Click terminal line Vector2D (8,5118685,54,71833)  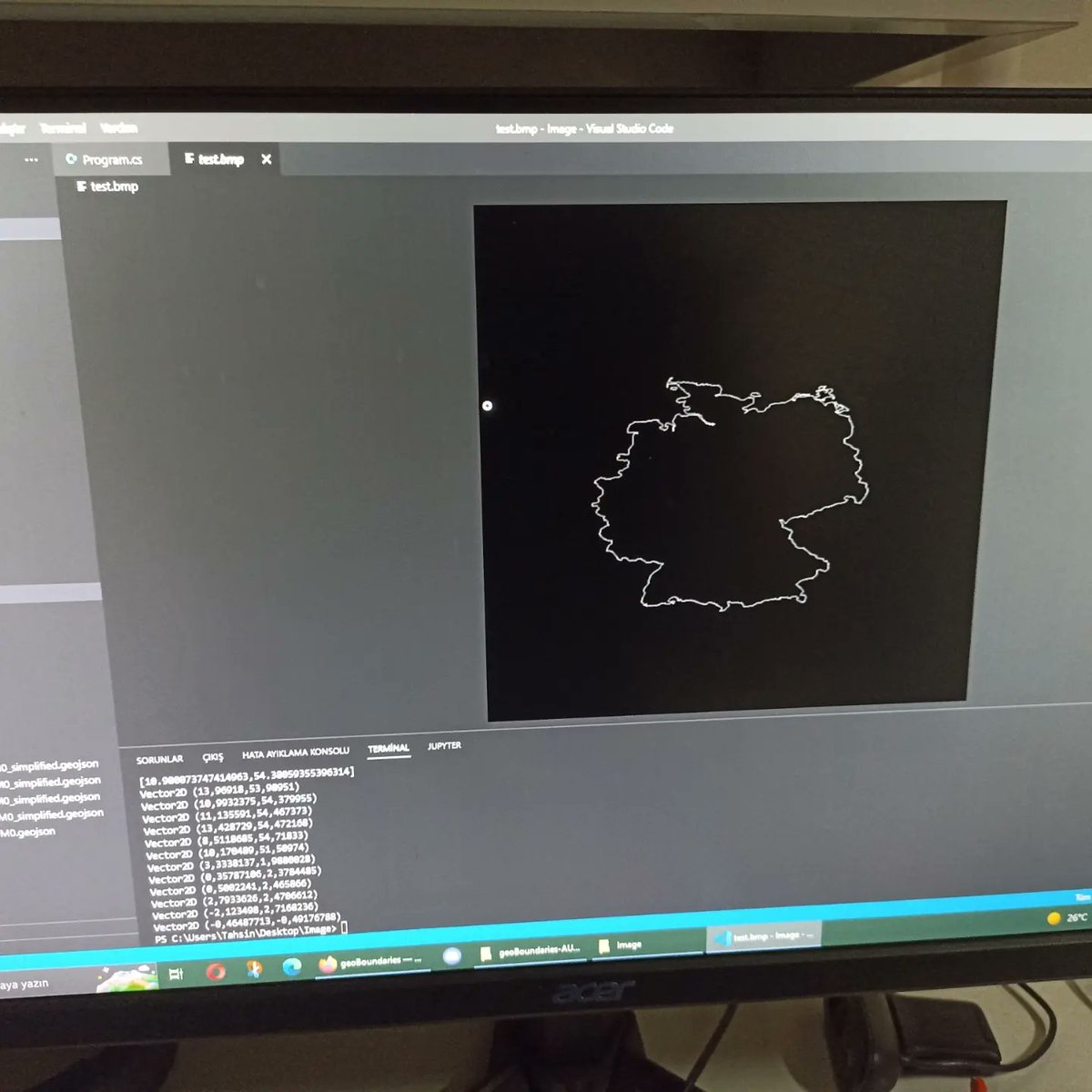pos(227,839)
